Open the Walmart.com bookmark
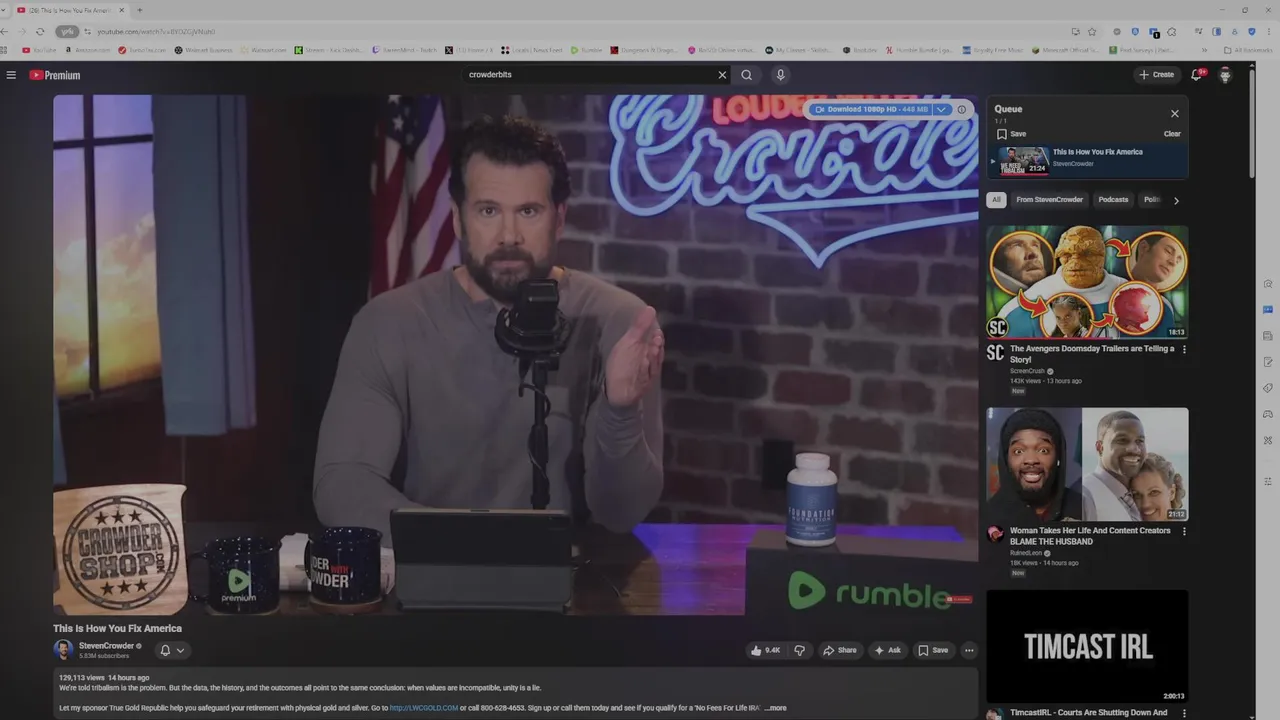This screenshot has height=720, width=1280. tap(263, 50)
